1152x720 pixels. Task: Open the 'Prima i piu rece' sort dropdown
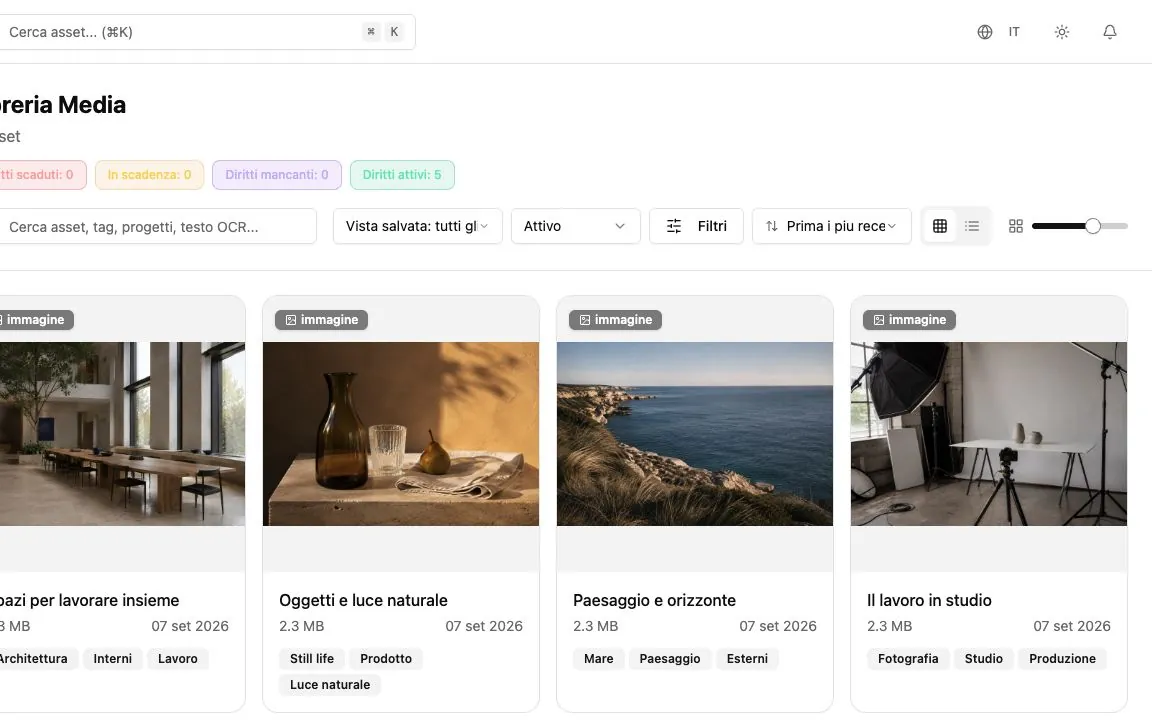pyautogui.click(x=832, y=226)
